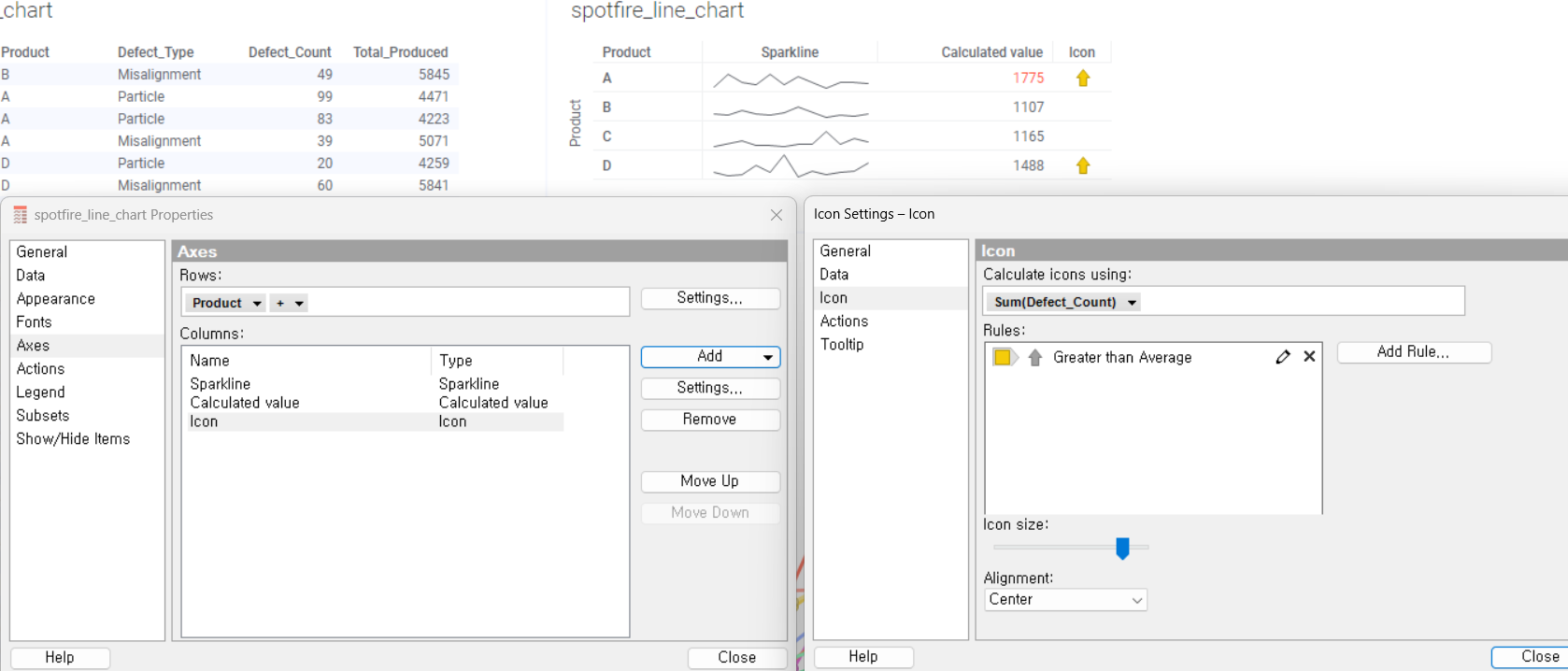Click Help in the Icon Settings dialog

tap(863, 657)
